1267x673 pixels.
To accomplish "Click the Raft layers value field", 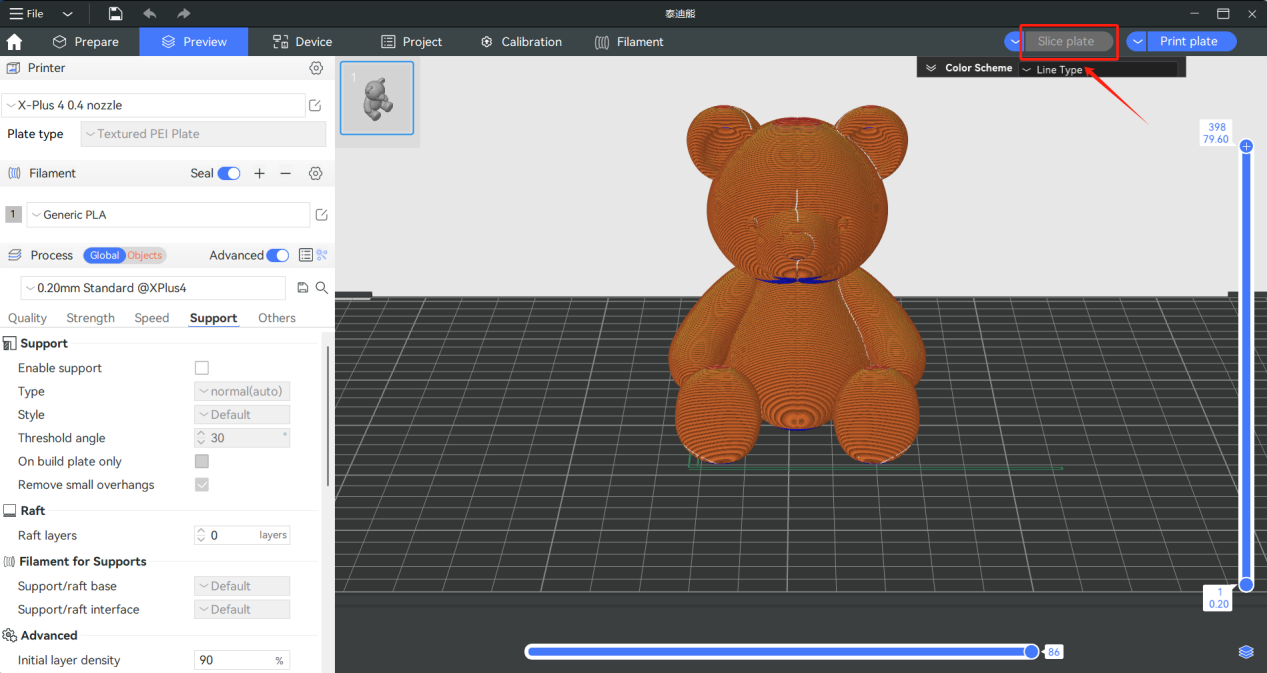I will (241, 535).
